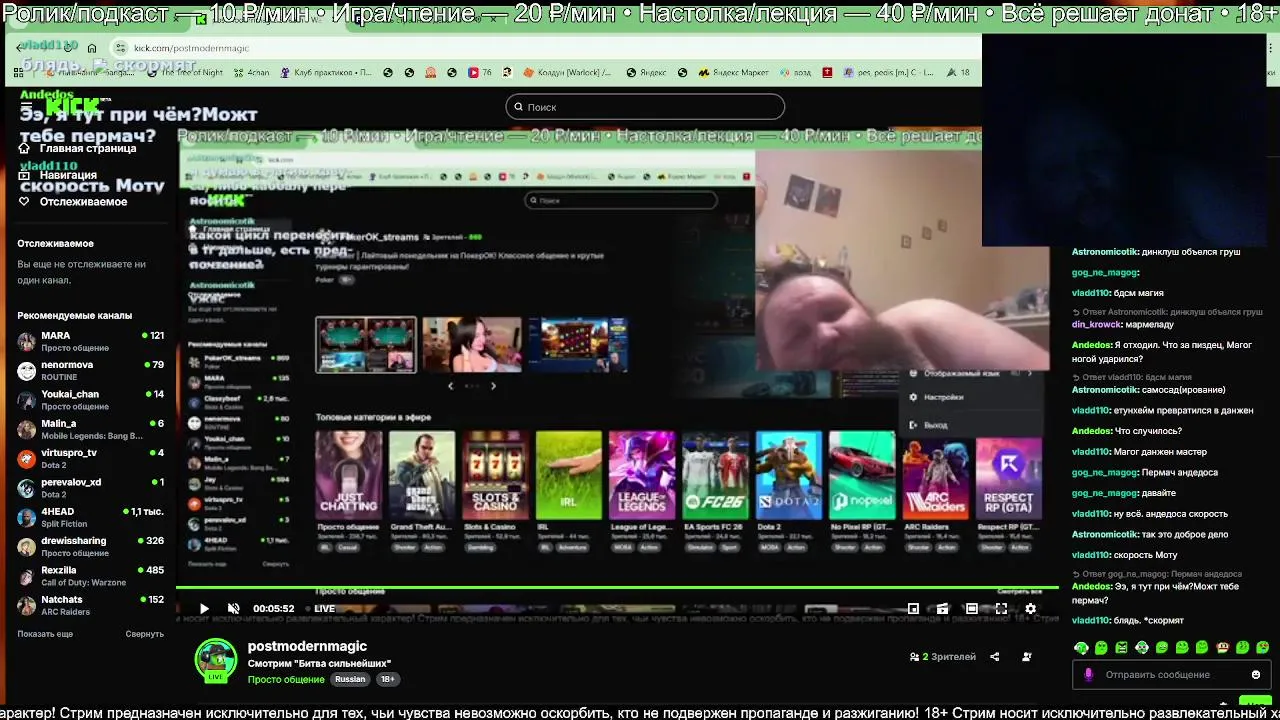Click the '18+' tag below the stream title
The width and height of the screenshot is (1280, 720).
point(388,679)
